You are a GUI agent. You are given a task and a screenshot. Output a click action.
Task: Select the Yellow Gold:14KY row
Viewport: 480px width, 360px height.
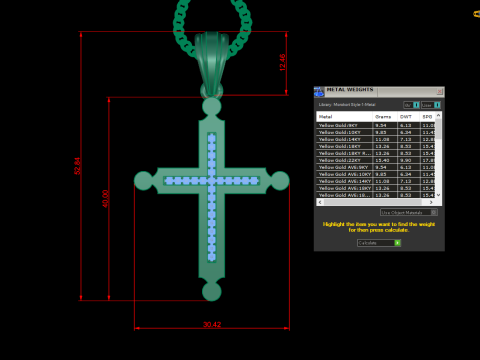point(376,139)
